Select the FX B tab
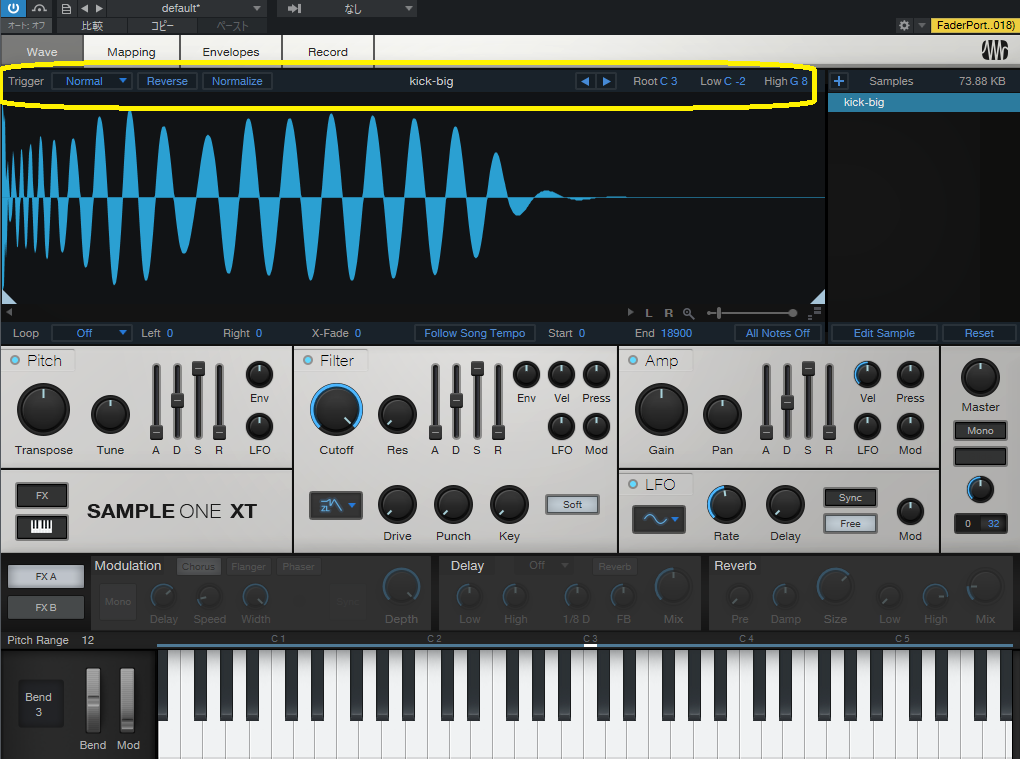The height and width of the screenshot is (759, 1020). (46, 607)
